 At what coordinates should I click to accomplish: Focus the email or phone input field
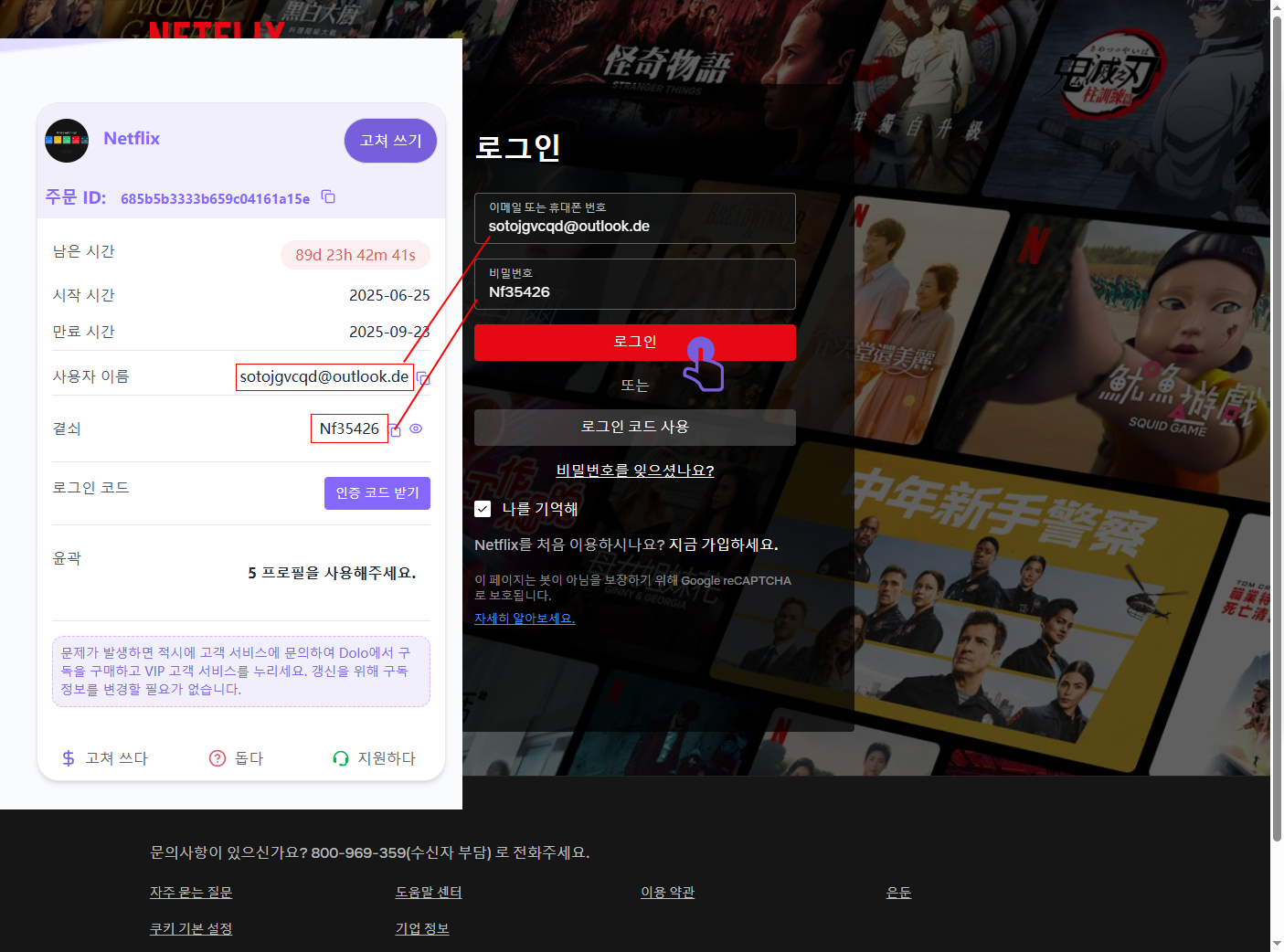click(635, 218)
